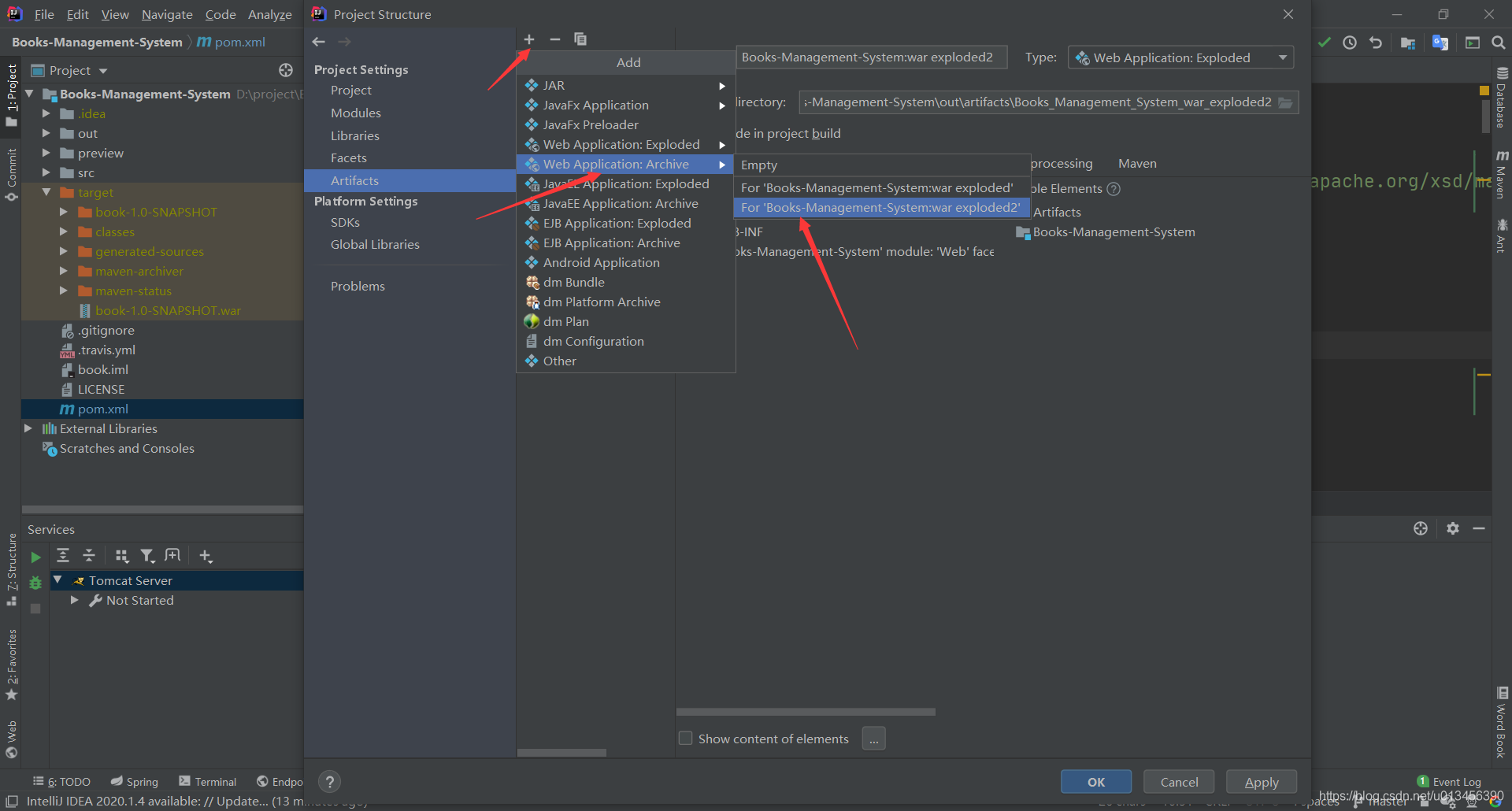This screenshot has height=811, width=1512.
Task: Click the minus Remove artifact icon
Action: pos(555,39)
